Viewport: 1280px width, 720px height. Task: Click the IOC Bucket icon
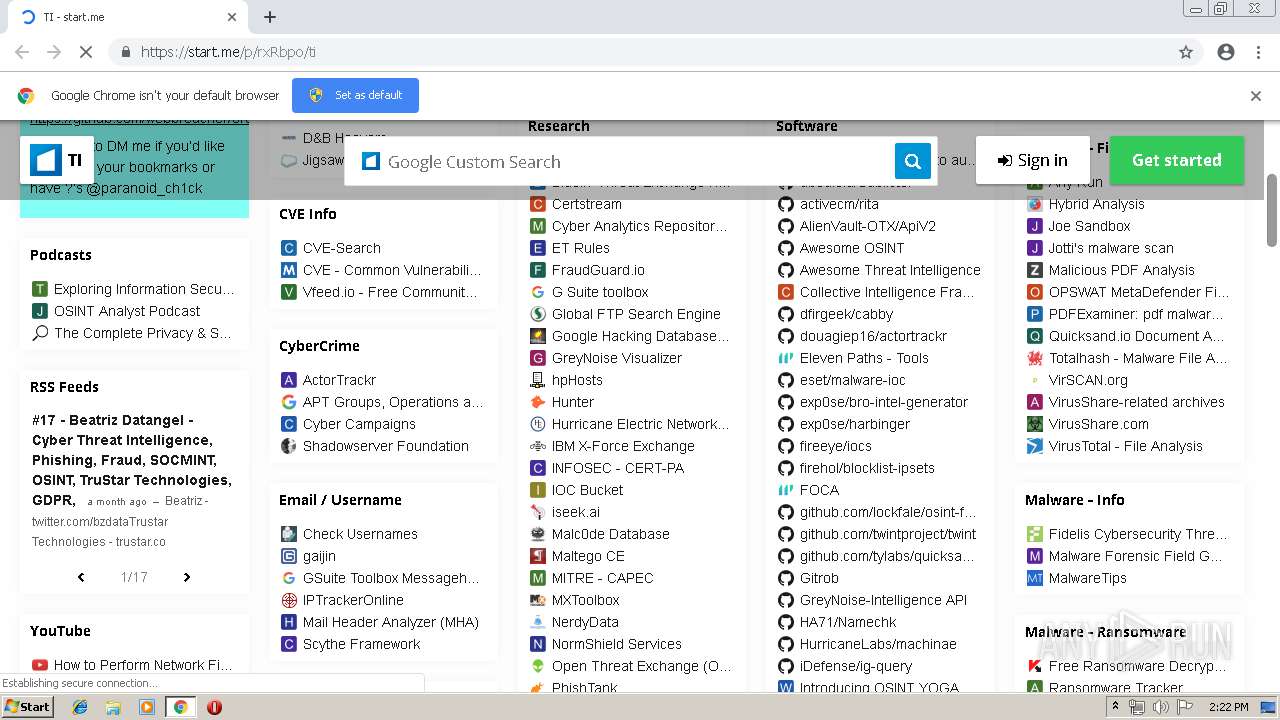coord(538,490)
